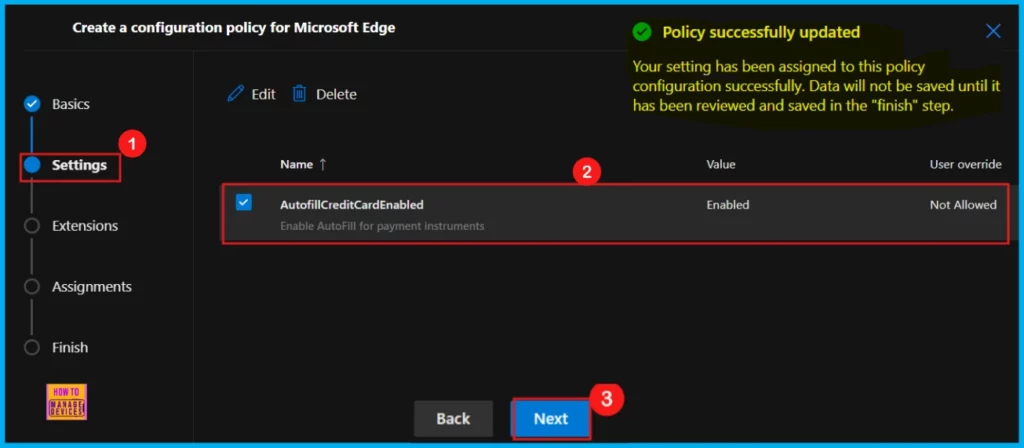Click the active Settings step circle
The height and width of the screenshot is (448, 1024).
32,165
